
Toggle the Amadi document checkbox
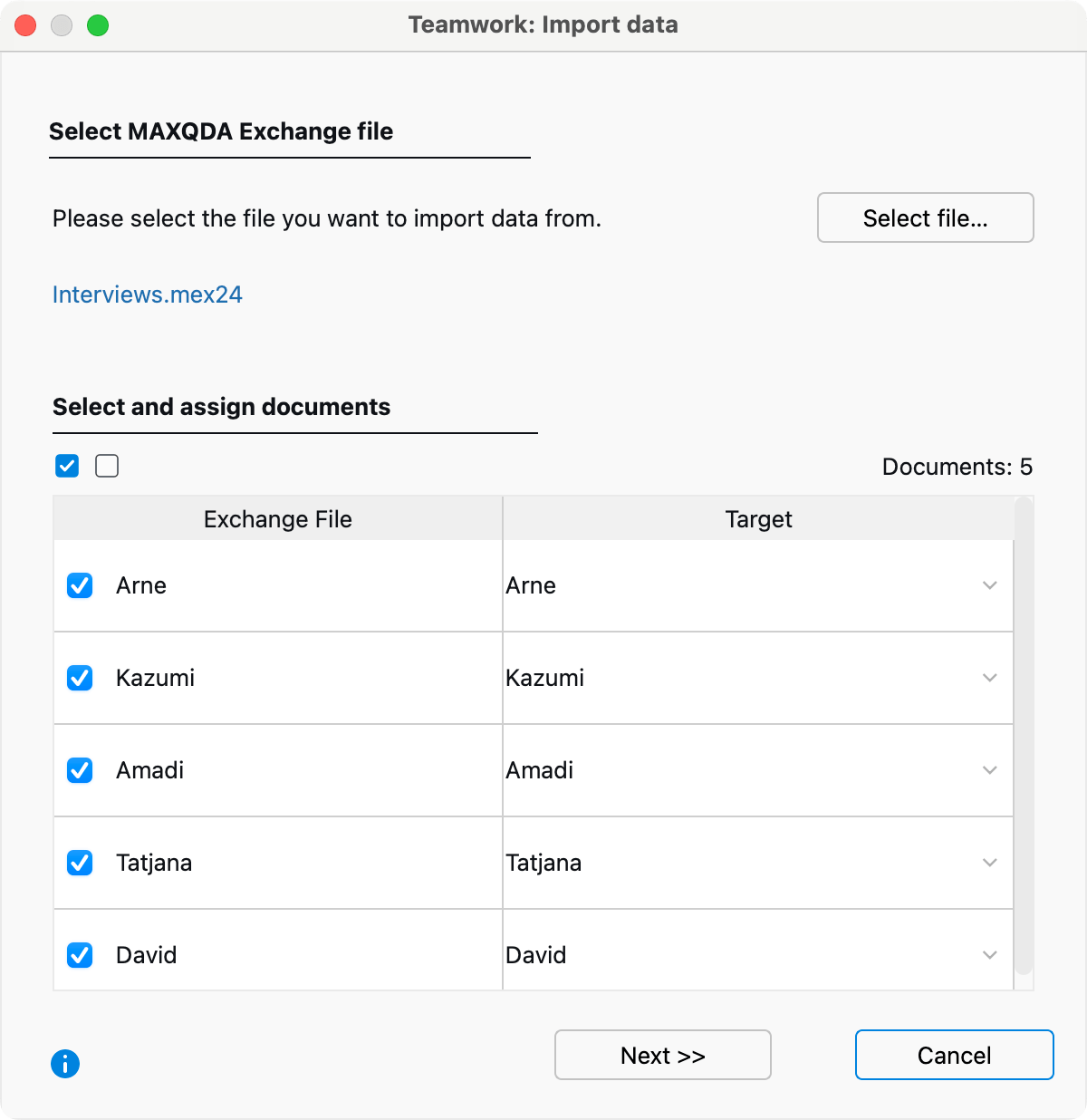tap(80, 770)
